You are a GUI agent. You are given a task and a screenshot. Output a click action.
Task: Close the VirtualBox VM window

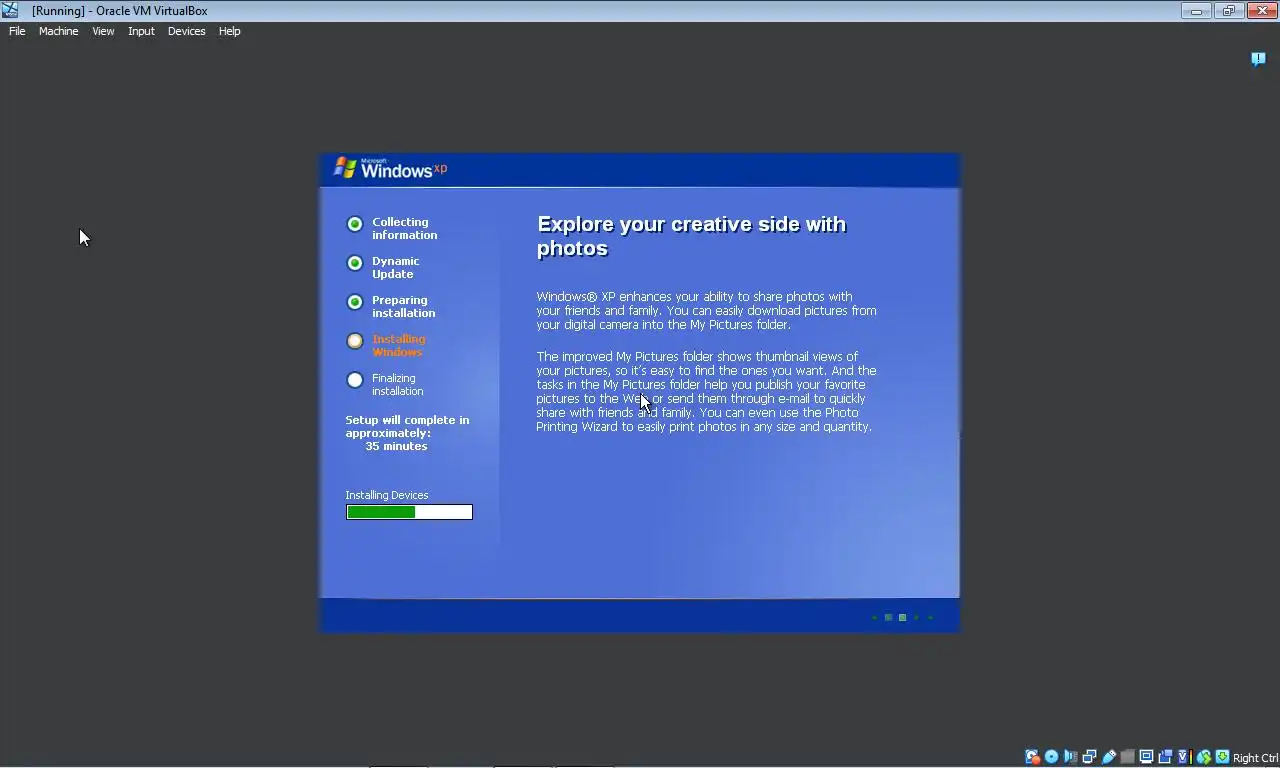point(1260,11)
